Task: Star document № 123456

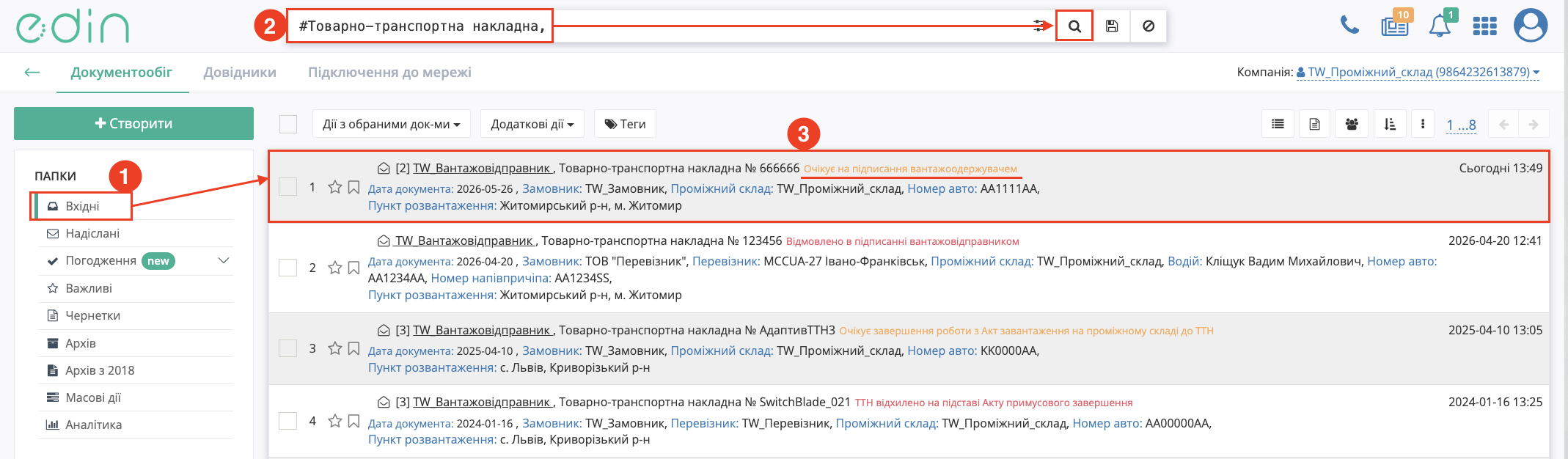Action: tap(335, 268)
